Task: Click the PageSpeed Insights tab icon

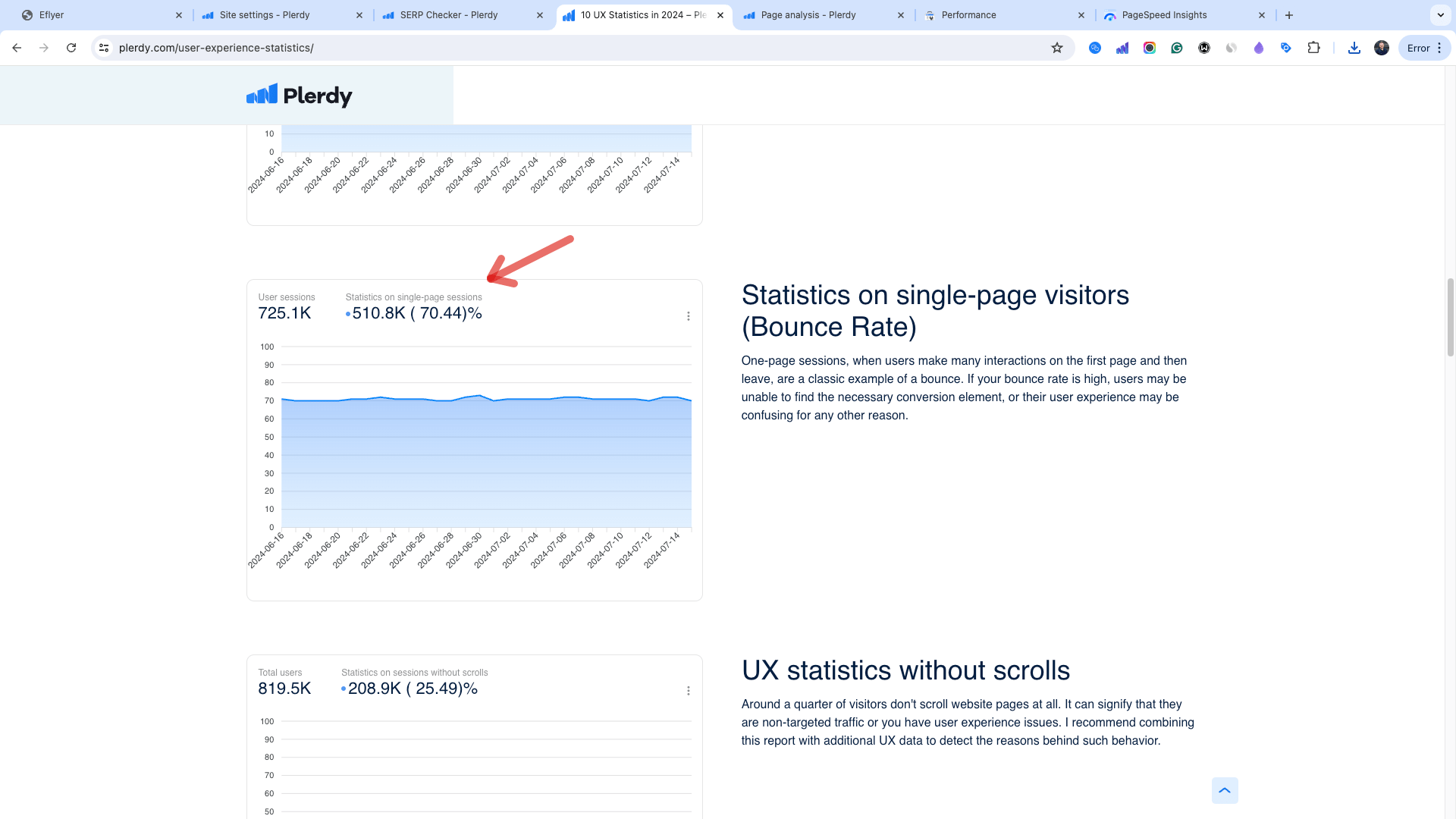Action: click(x=1110, y=15)
